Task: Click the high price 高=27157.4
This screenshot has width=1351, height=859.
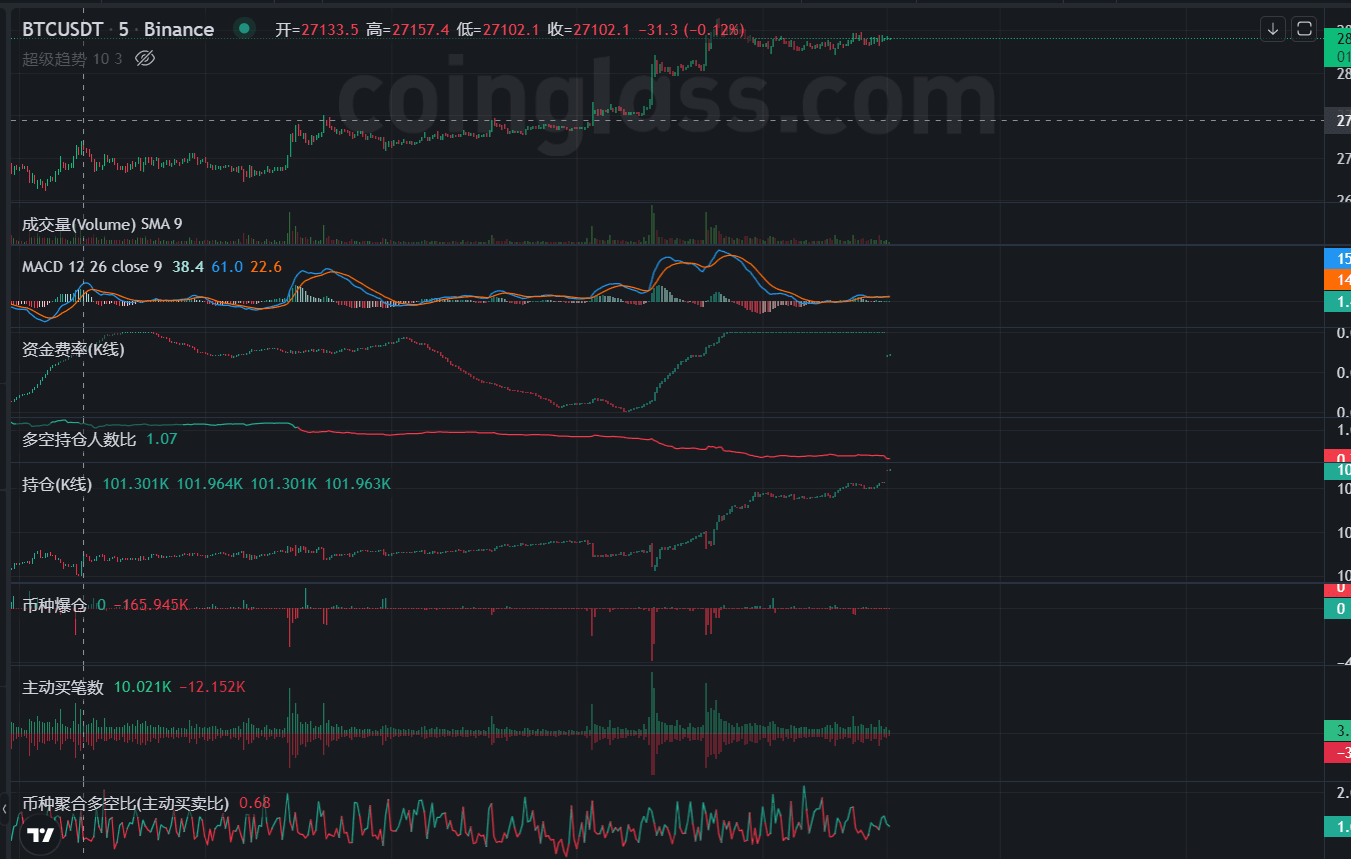Action: coord(408,29)
